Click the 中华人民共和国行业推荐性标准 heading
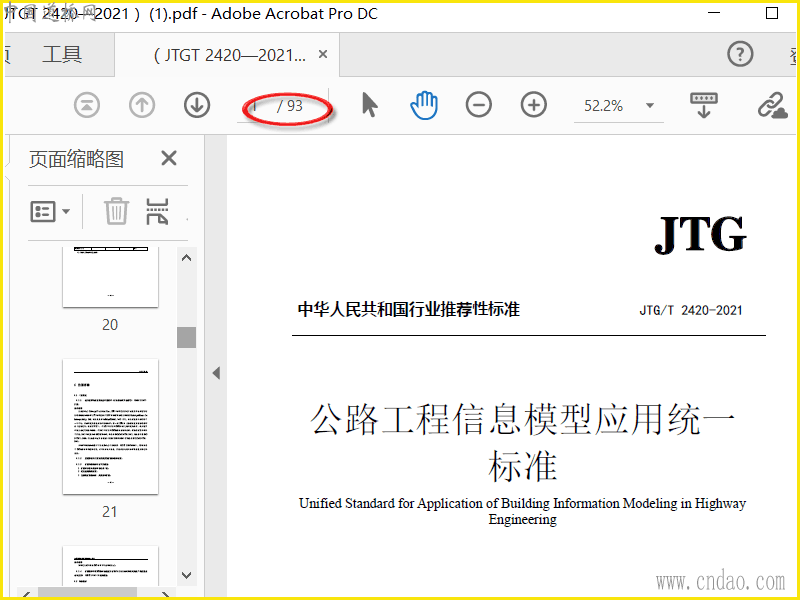Screen dimensions: 800x600 click(409, 309)
